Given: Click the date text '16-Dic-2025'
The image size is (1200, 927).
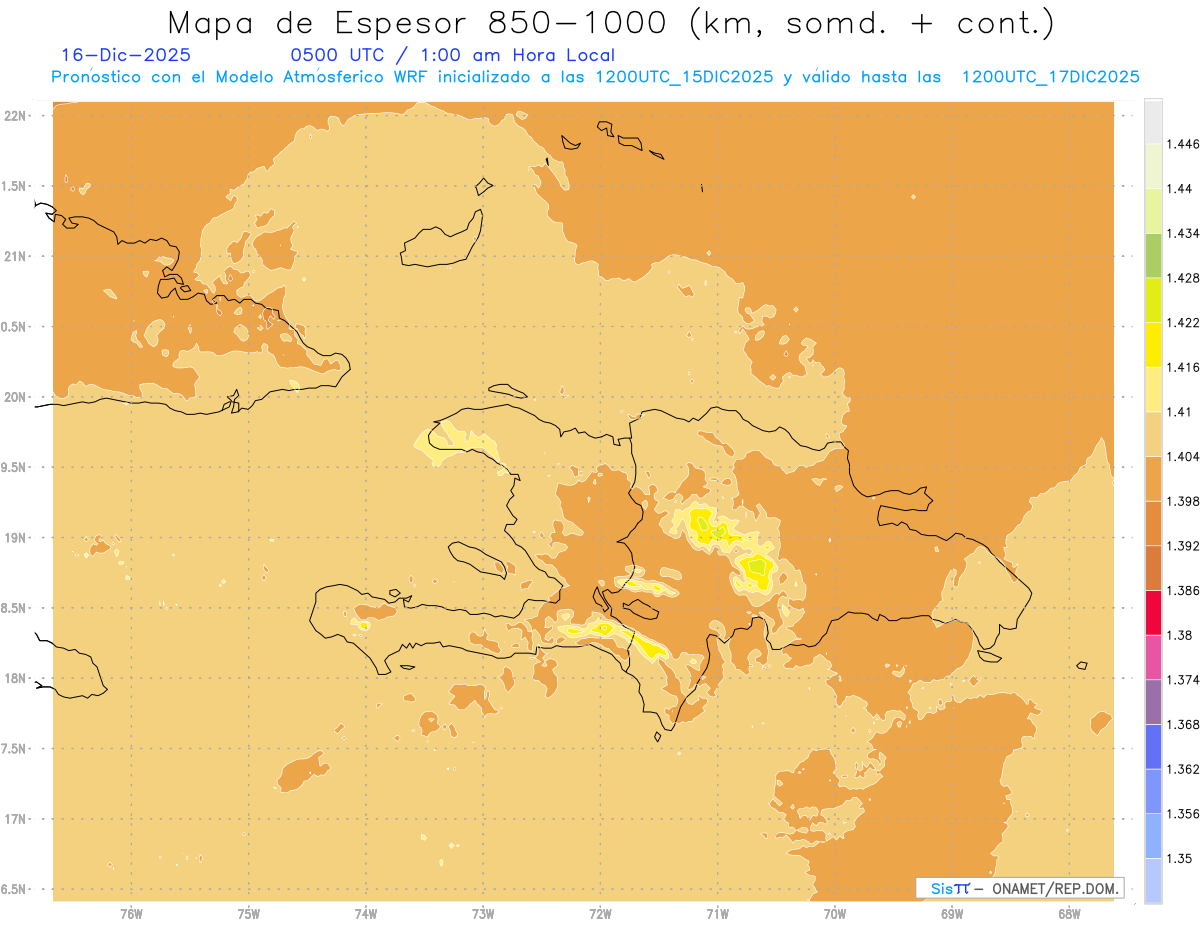Looking at the screenshot, I should tap(126, 55).
